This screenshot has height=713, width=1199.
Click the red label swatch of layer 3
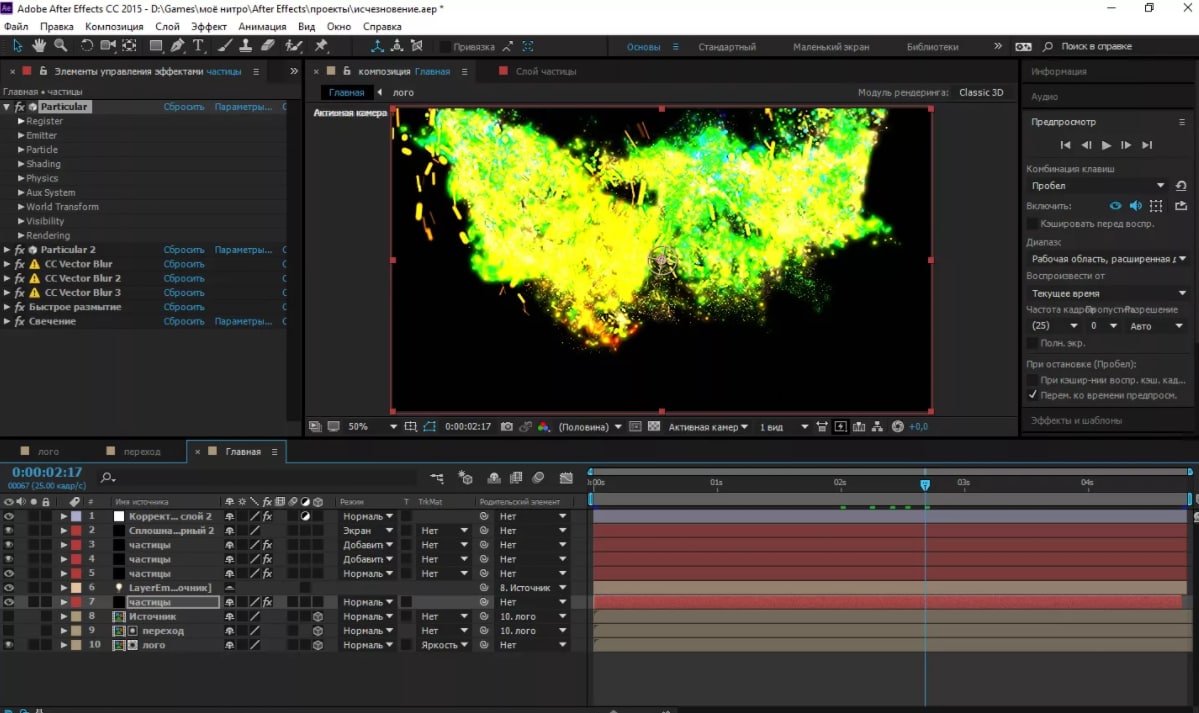coord(76,545)
